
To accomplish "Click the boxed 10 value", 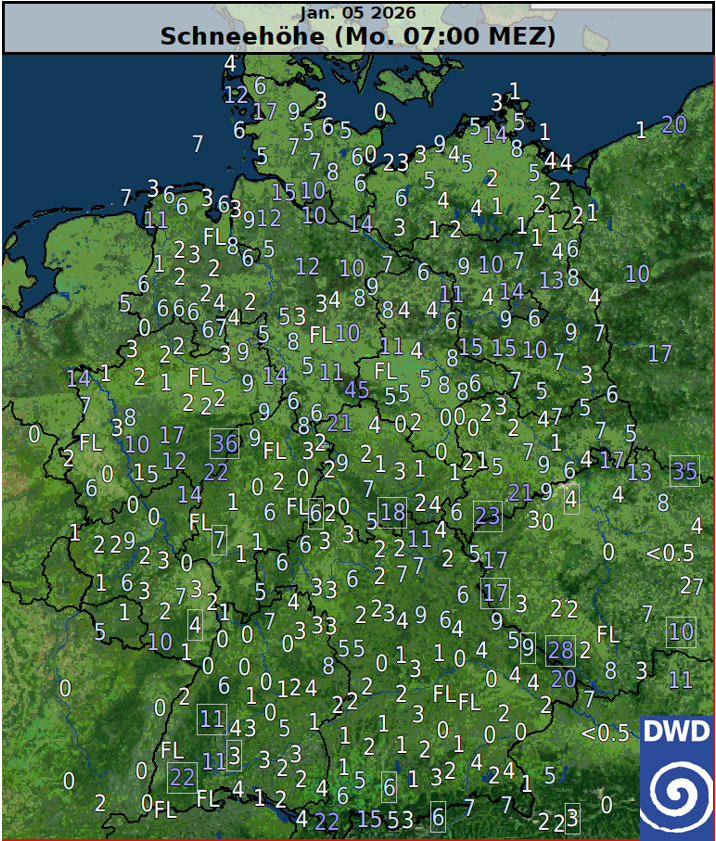I will tap(681, 631).
